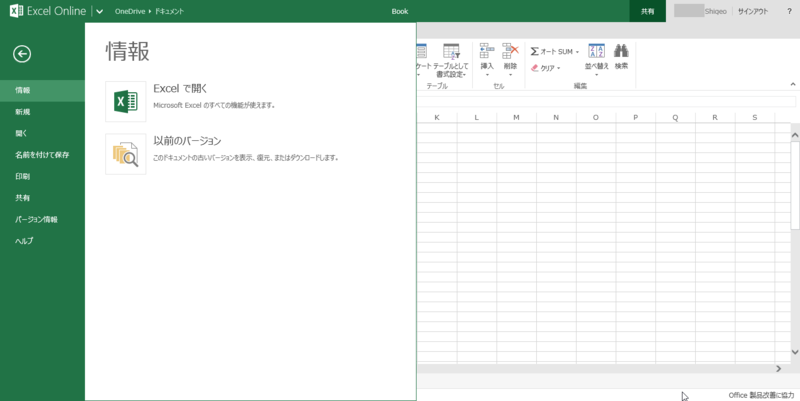The image size is (800, 401).
Task: Expand the 並べ替え dropdown arrow
Action: [596, 75]
